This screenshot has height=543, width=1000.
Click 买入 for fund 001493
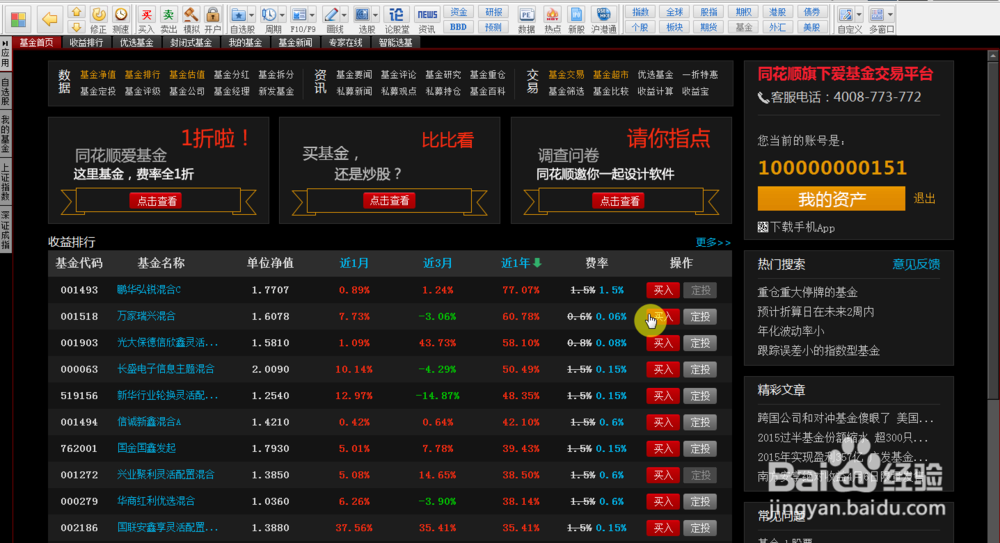coord(663,290)
